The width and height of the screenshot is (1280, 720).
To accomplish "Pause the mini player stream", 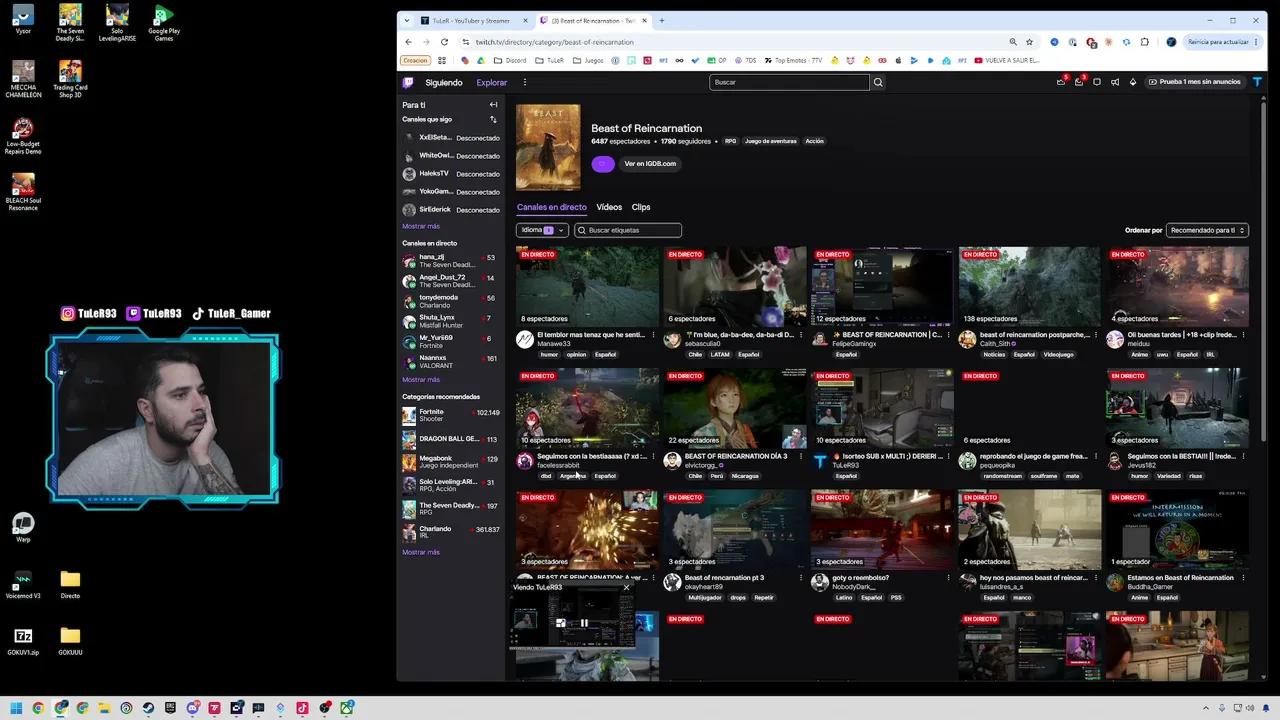I will pos(584,623).
